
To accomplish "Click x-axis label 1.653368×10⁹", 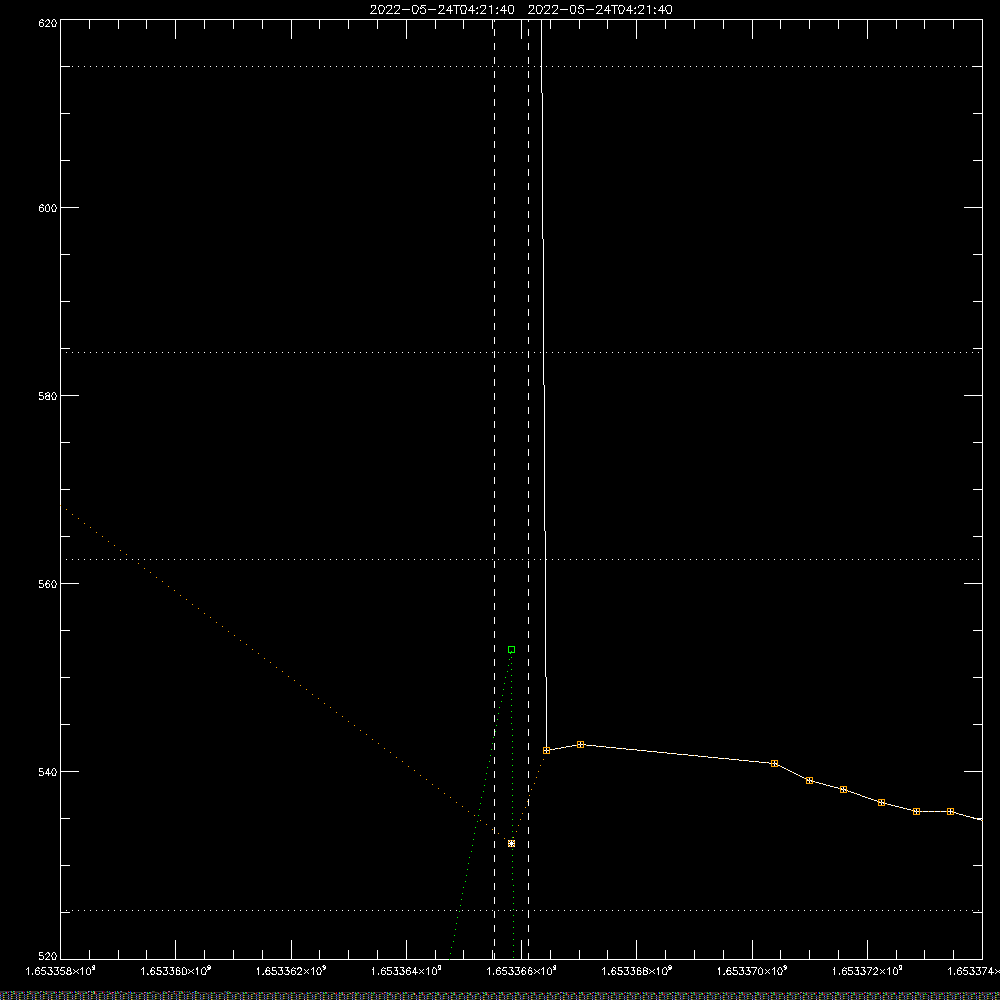I will (637, 971).
